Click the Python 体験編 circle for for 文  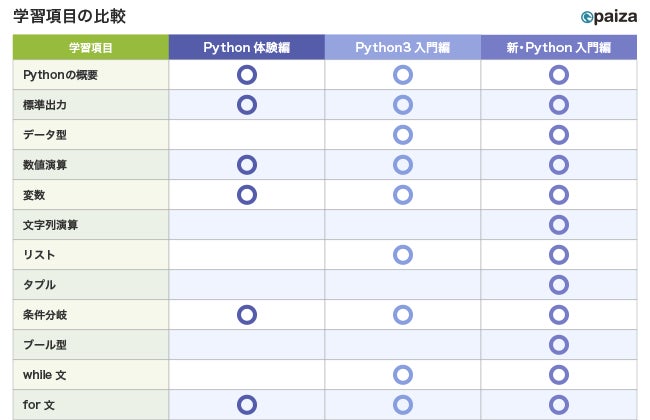pyautogui.click(x=247, y=404)
